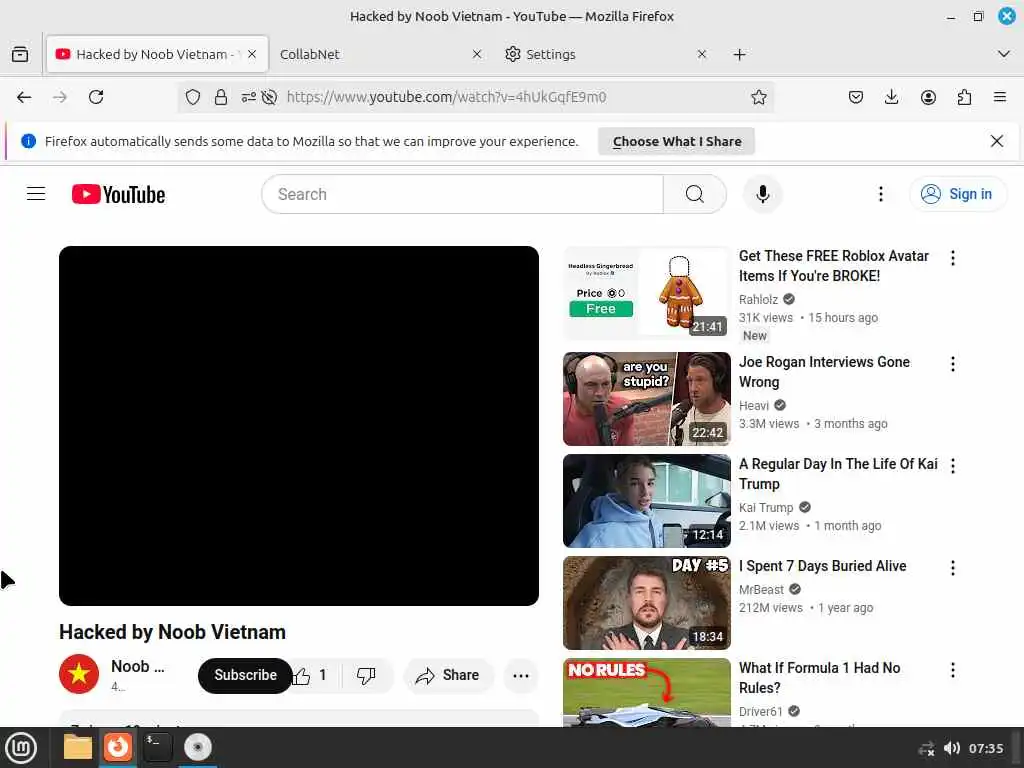The image size is (1024, 768).
Task: Open the volume control in system tray
Action: click(952, 748)
